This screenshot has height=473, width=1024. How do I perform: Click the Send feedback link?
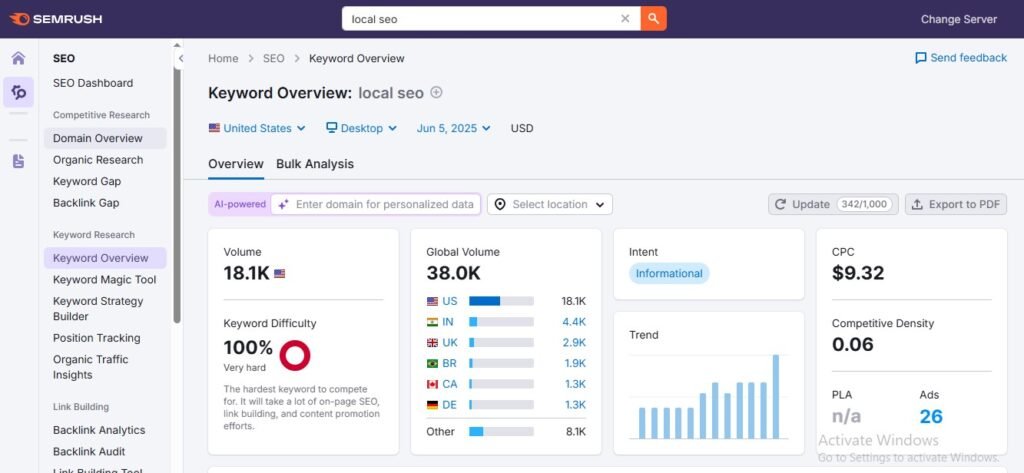[x=961, y=58]
